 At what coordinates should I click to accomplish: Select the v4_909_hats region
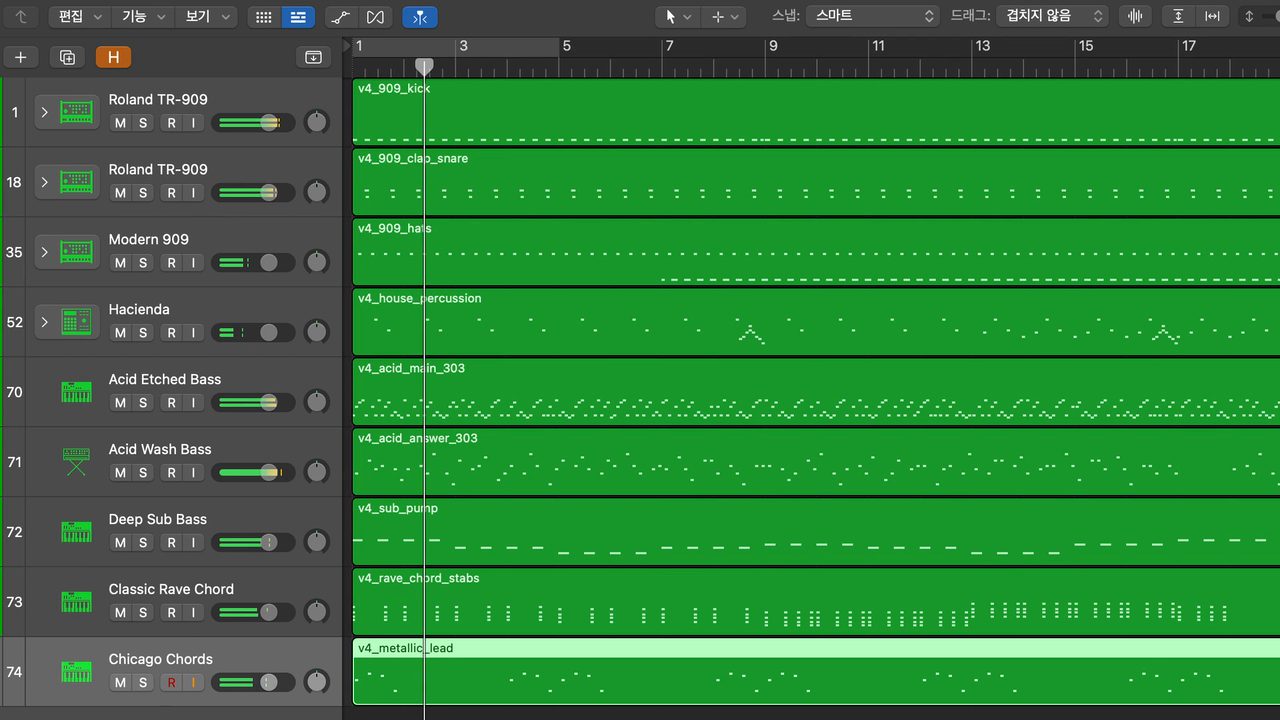click(816, 252)
